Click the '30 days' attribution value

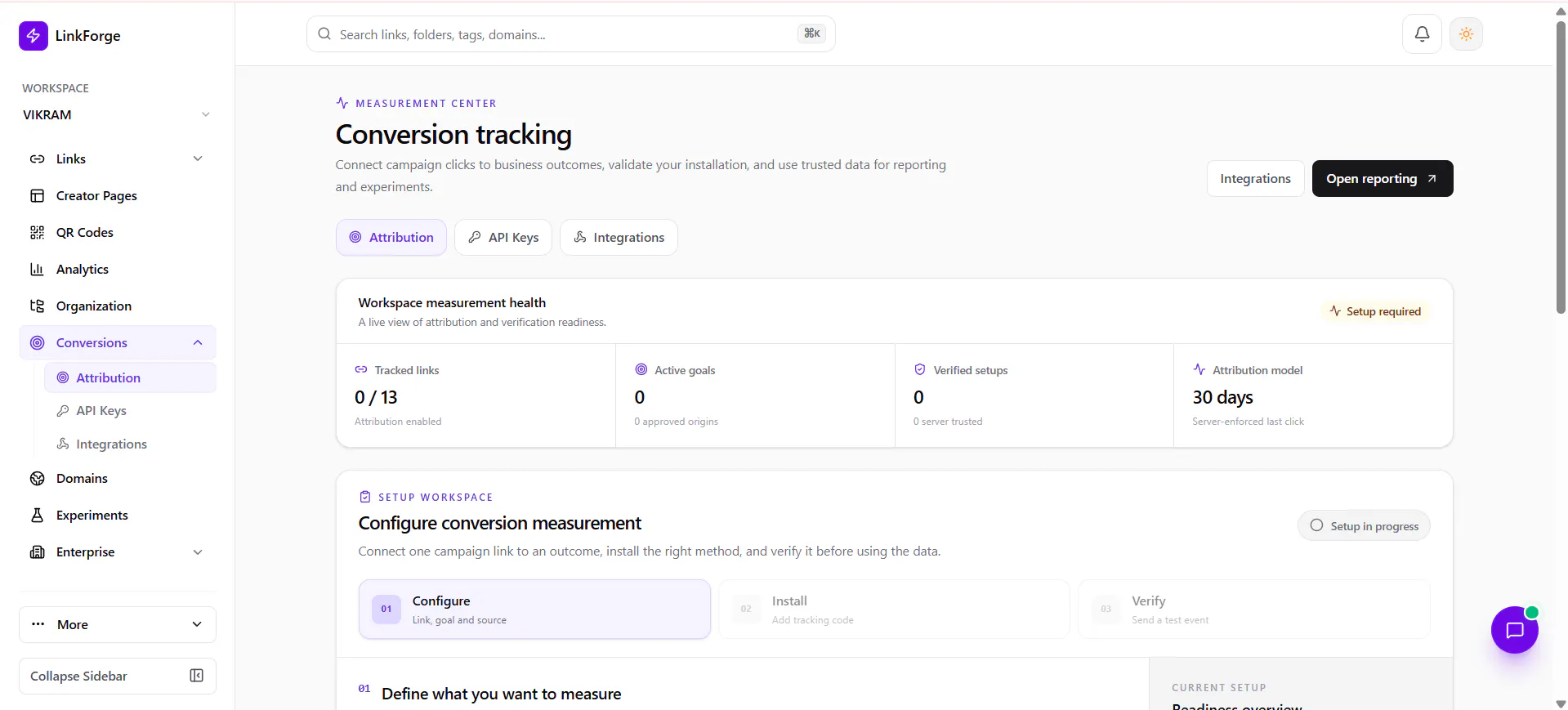coord(1222,397)
